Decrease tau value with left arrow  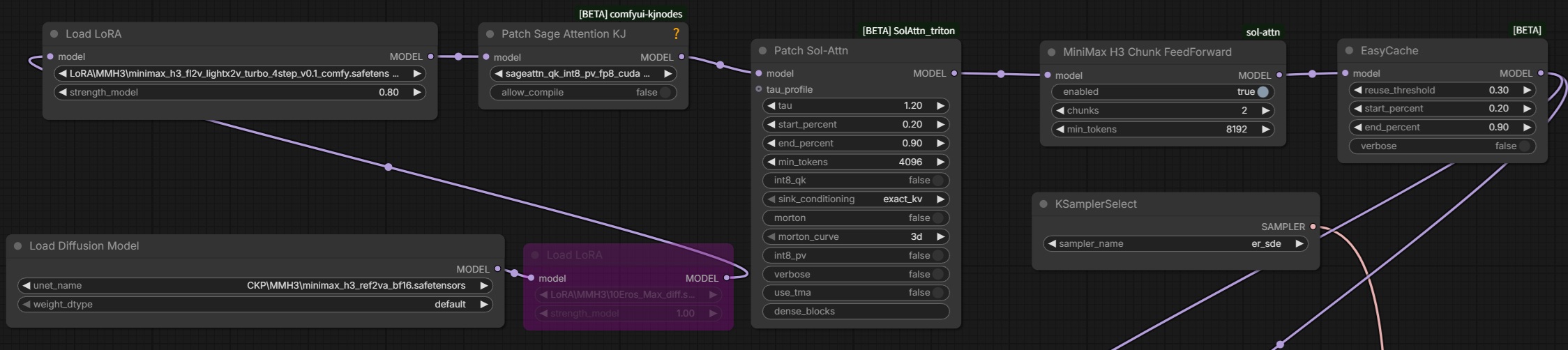(771, 105)
